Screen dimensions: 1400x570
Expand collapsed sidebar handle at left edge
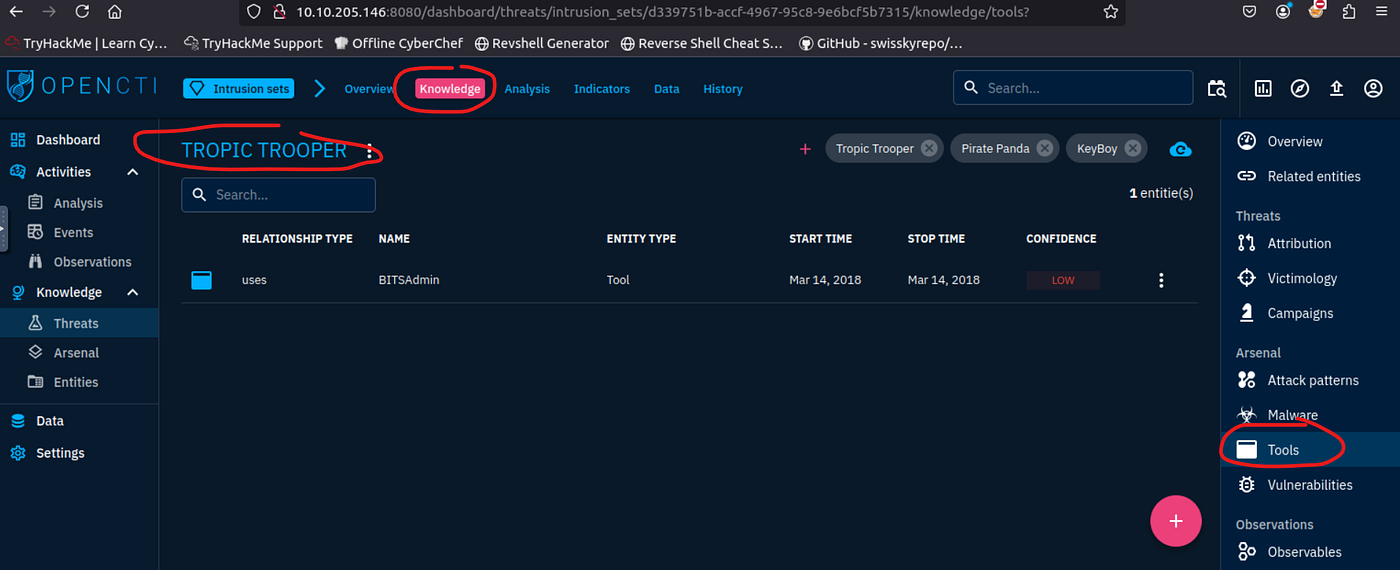point(3,228)
